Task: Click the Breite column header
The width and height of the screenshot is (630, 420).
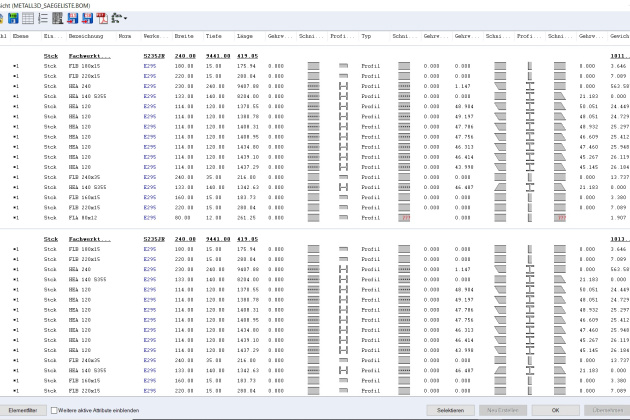Action: pos(184,36)
